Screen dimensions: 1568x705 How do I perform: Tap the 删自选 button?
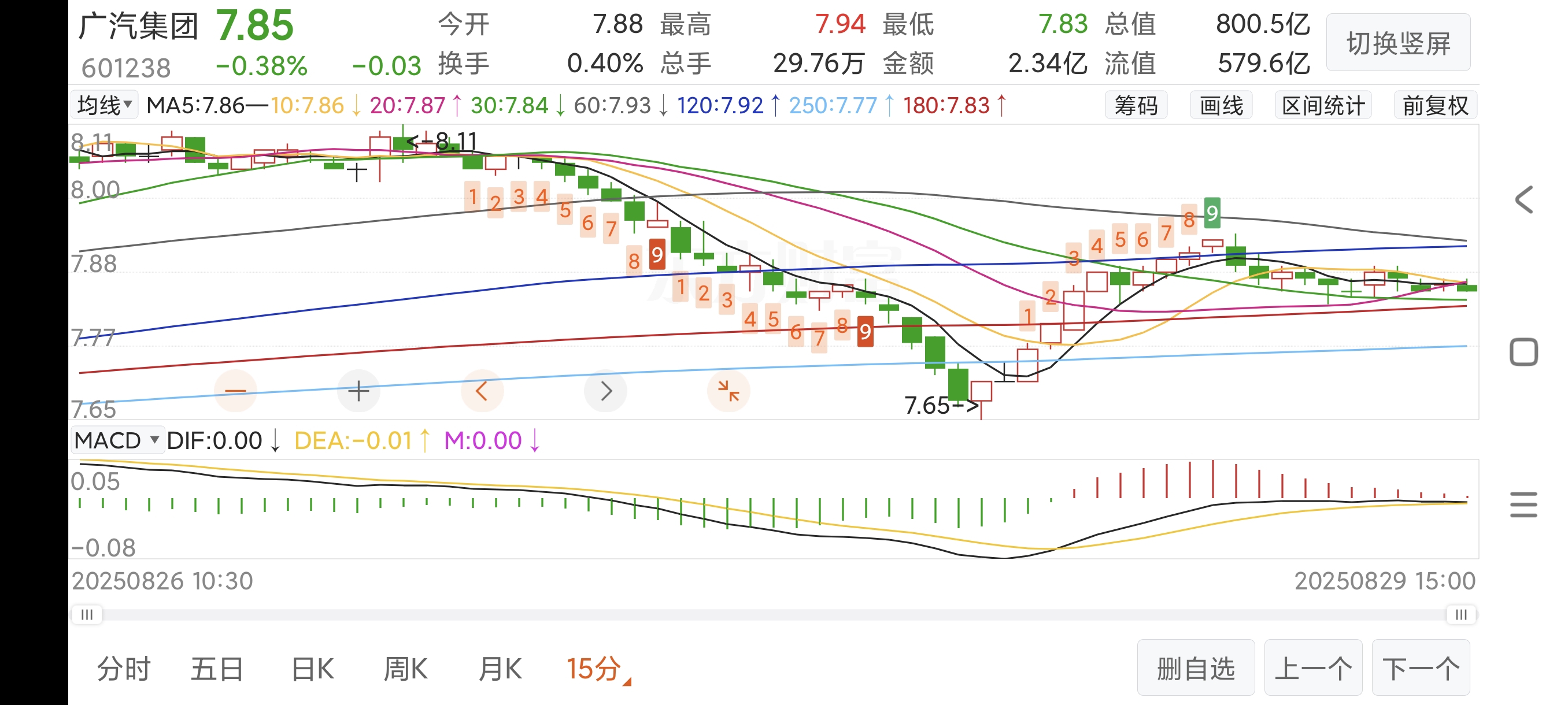point(1196,668)
